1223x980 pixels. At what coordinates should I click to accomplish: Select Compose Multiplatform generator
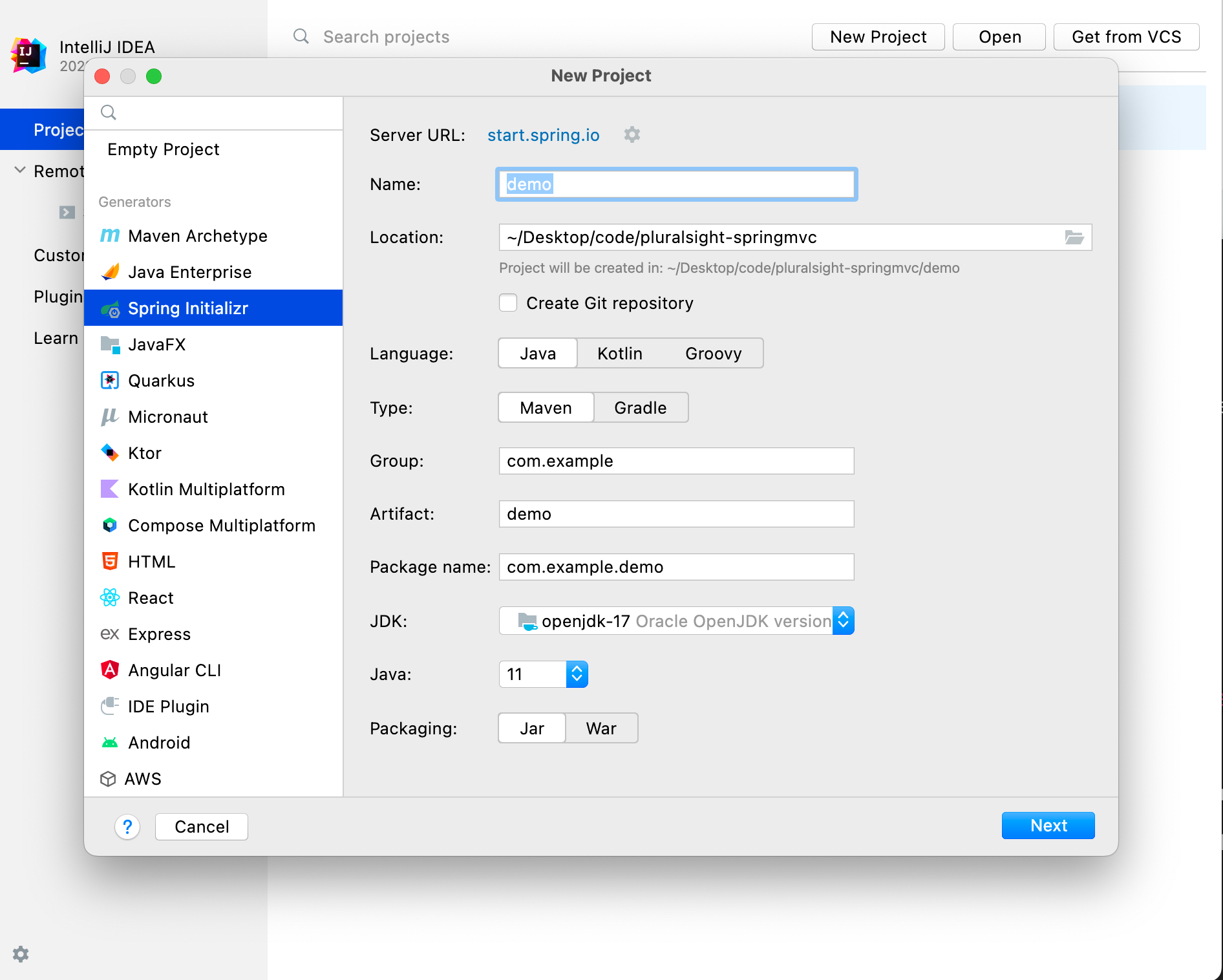pyautogui.click(x=213, y=526)
